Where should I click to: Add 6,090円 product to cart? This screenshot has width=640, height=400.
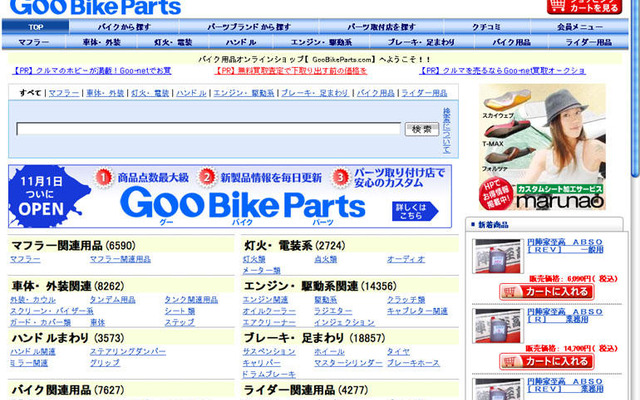[x=547, y=292]
